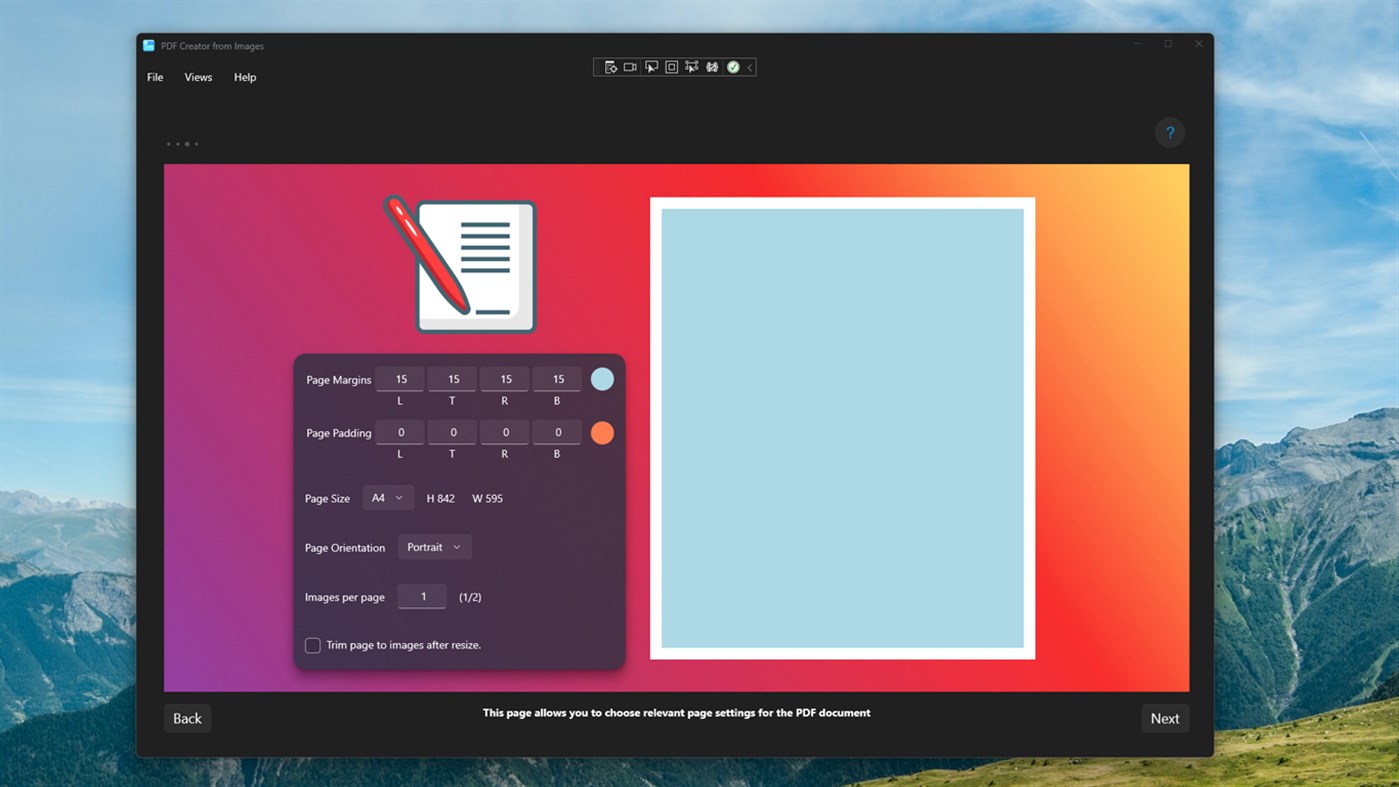Click the recording settings icon in the toolbar
Image resolution: width=1399 pixels, height=787 pixels.
(x=611, y=66)
